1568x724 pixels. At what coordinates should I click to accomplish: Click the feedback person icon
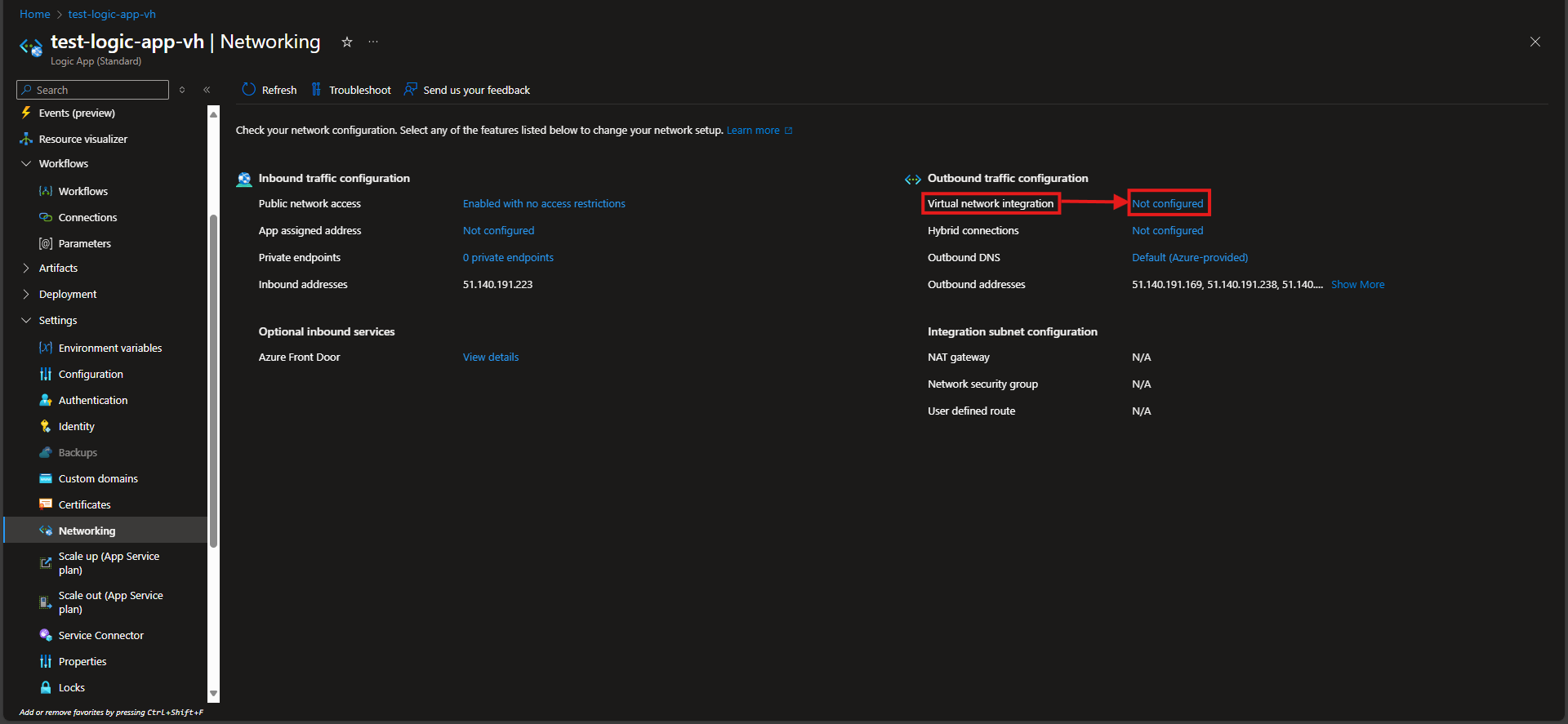tap(410, 90)
